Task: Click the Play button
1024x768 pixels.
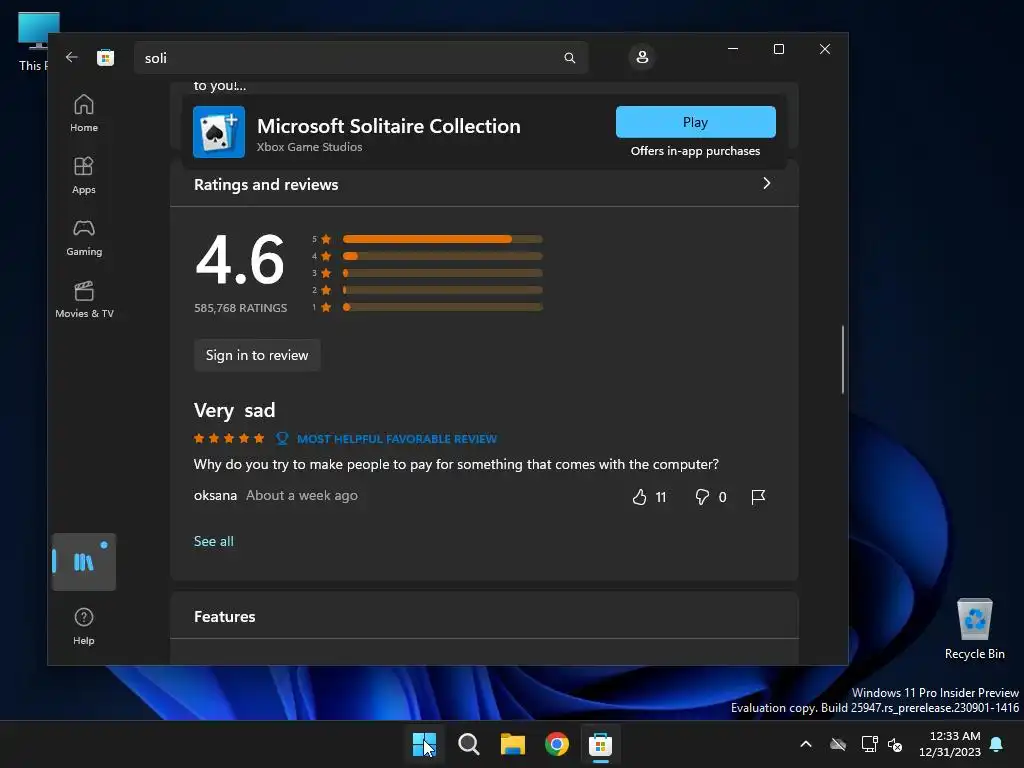Action: [696, 122]
